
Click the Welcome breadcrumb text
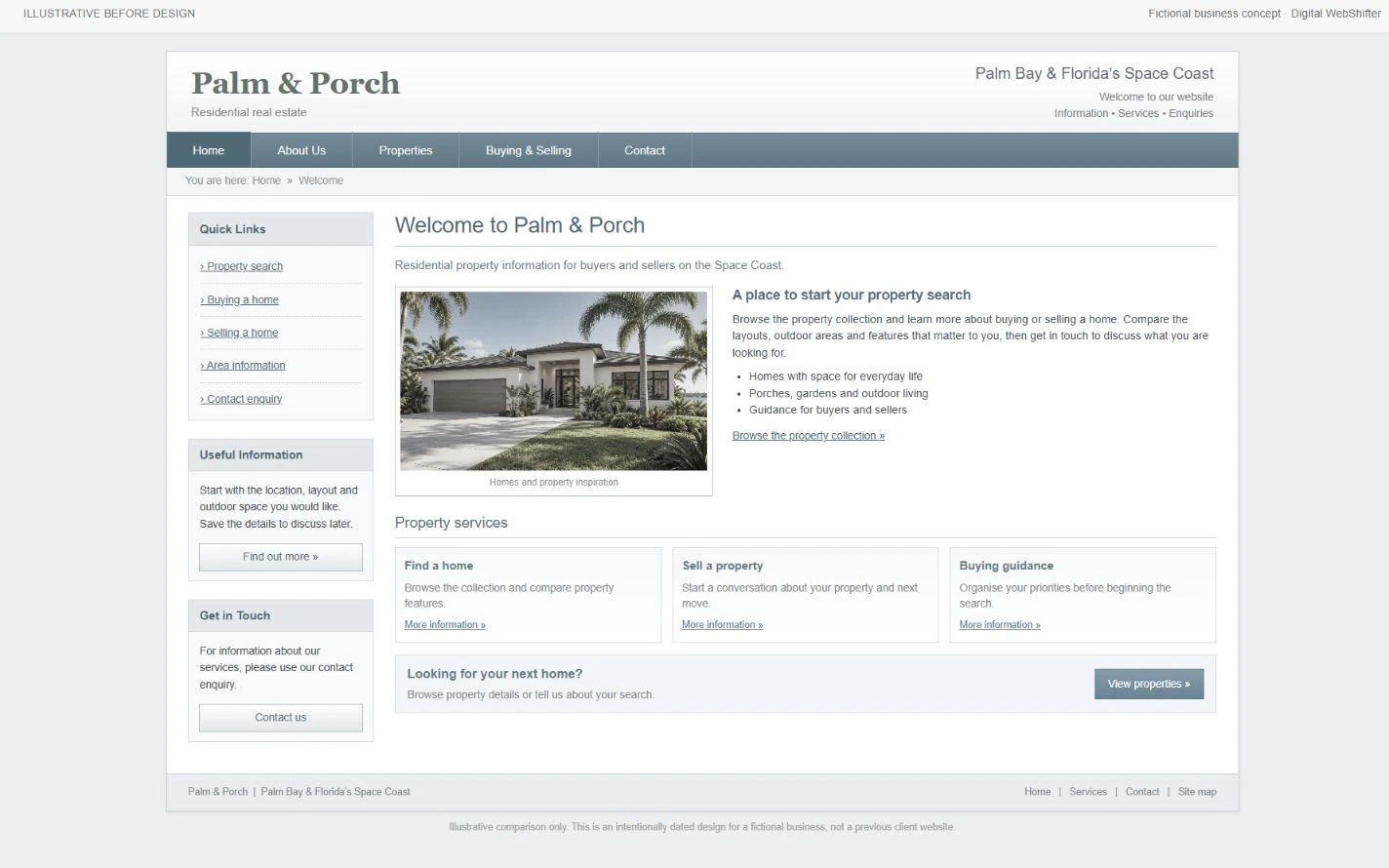pos(321,180)
